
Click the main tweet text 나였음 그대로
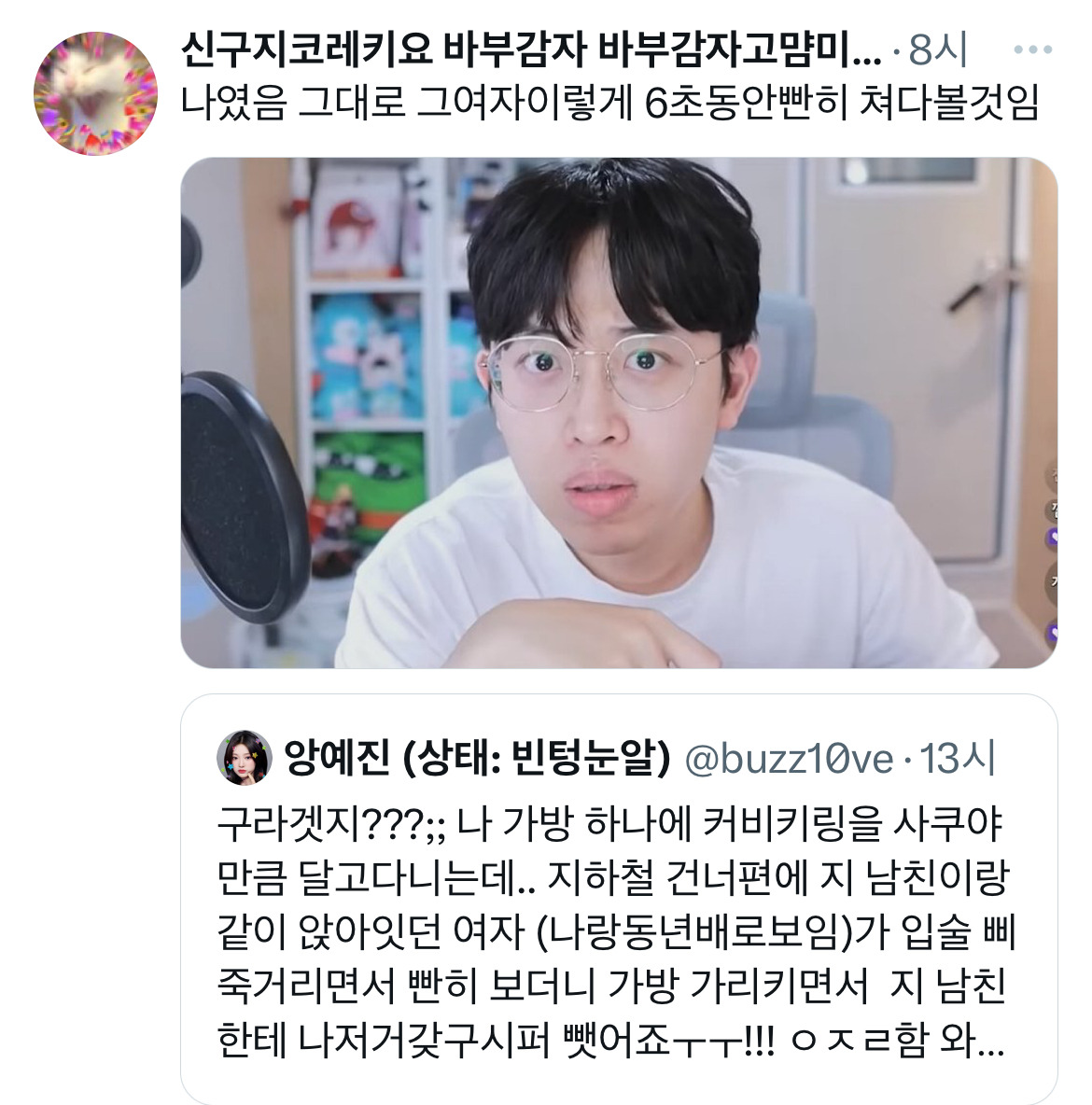point(609,103)
